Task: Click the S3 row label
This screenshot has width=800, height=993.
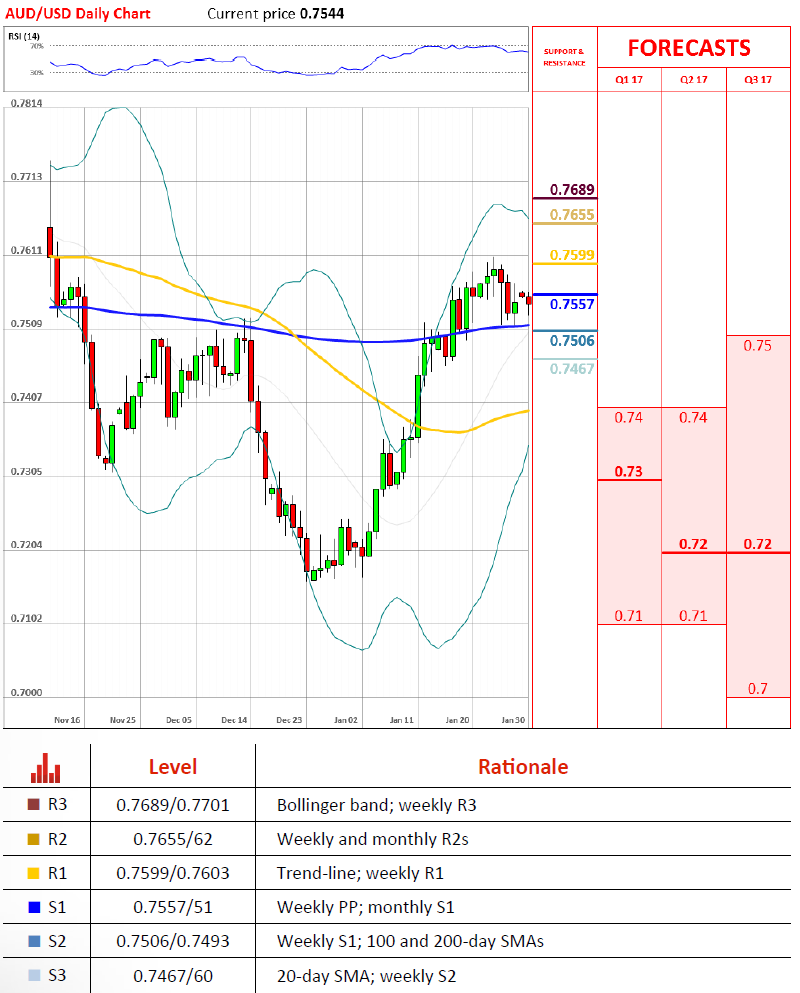Action: tap(57, 975)
